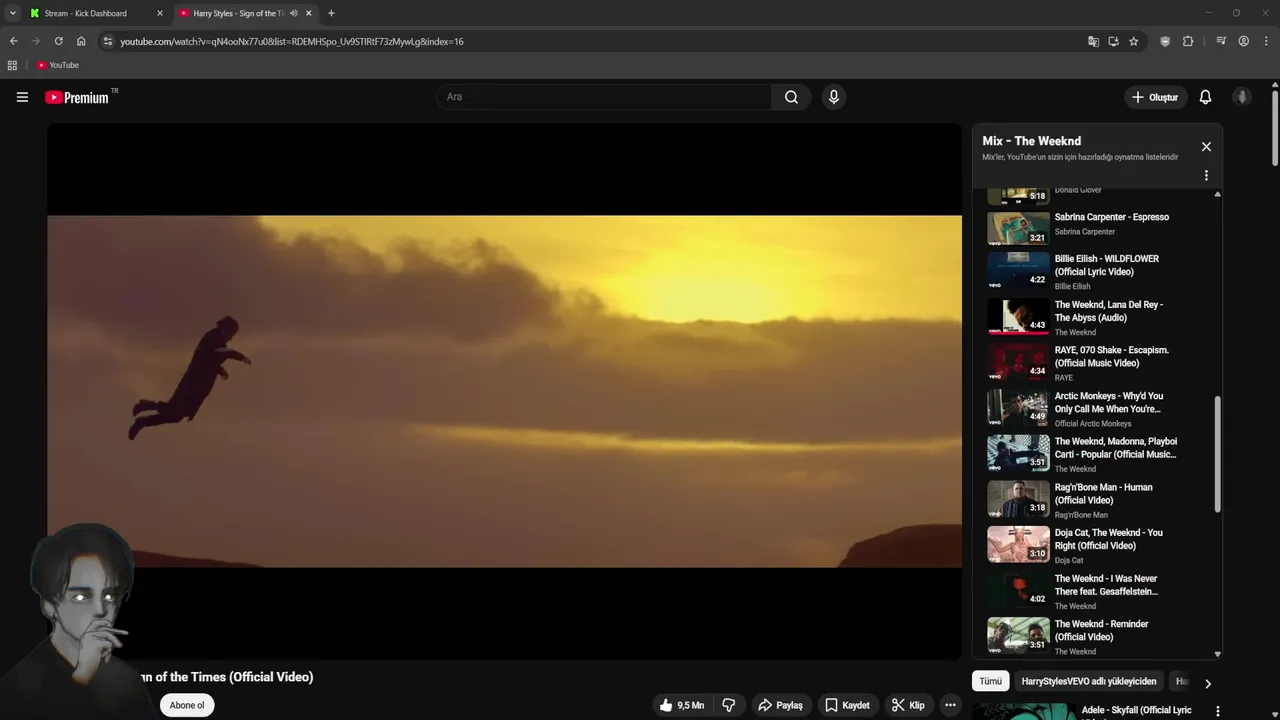Viewport: 1280px width, 720px height.
Task: Close the Harry Styles YouTube tab
Action: tap(308, 13)
